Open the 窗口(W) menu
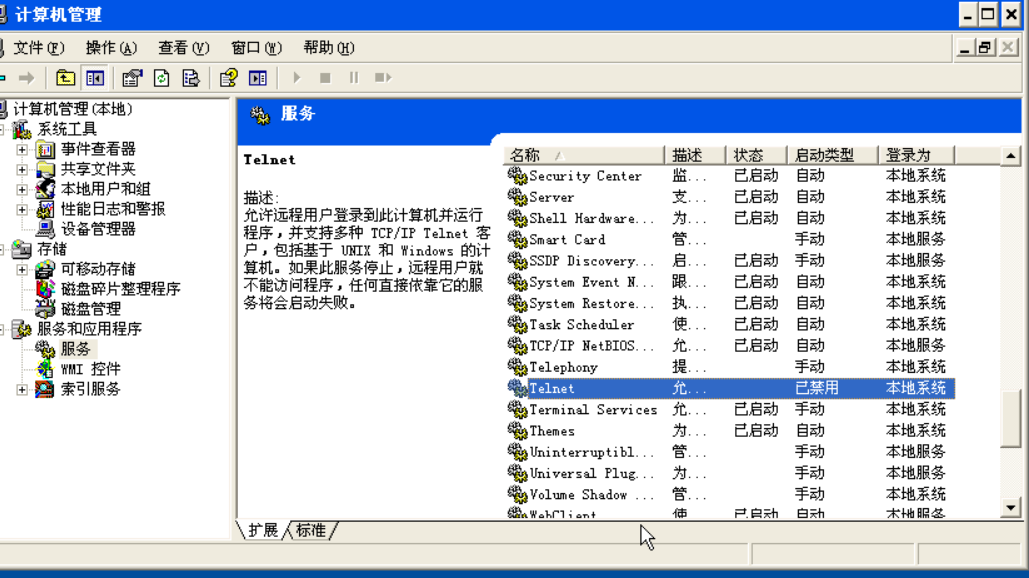Screen dimensions: 1029x578 point(256,48)
